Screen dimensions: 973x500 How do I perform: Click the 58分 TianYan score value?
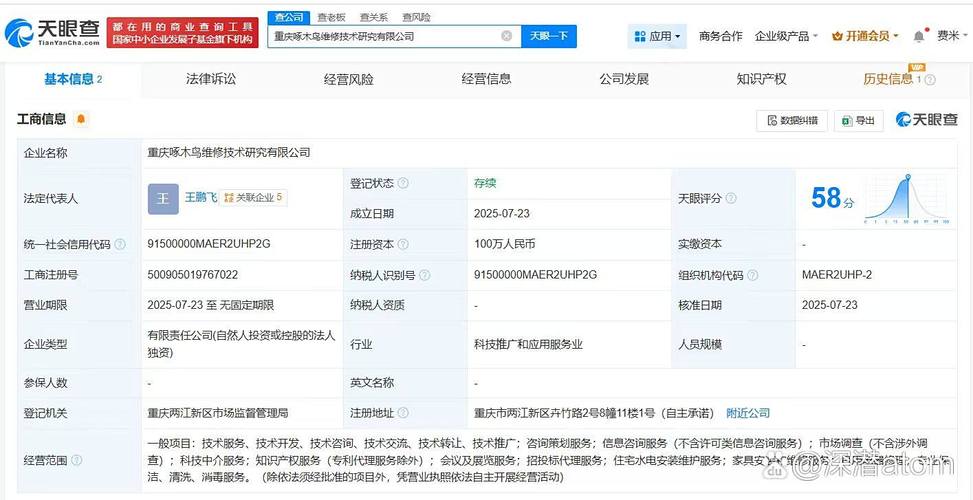[x=832, y=199]
